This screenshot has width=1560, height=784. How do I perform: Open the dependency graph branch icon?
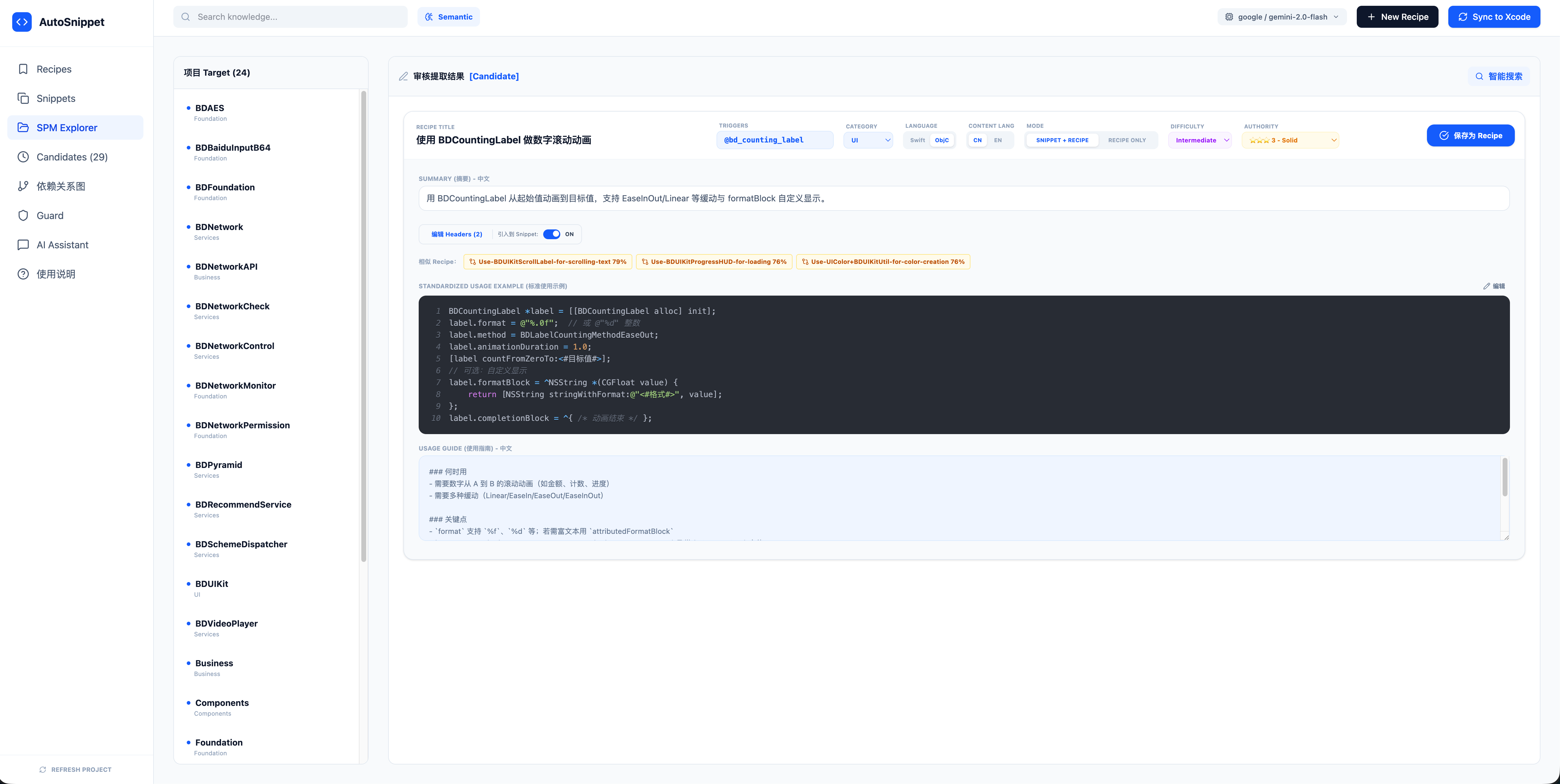(23, 186)
